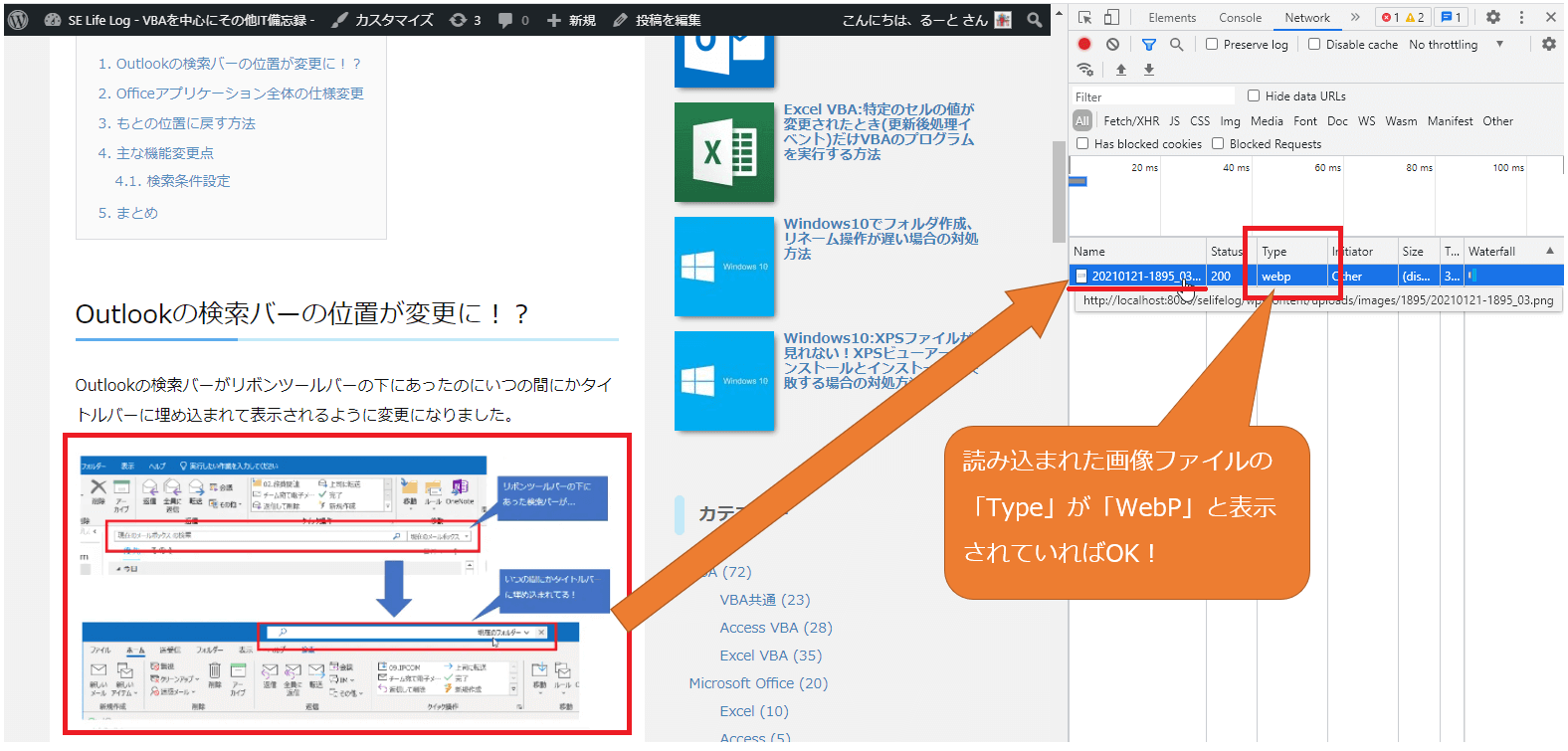This screenshot has height=751, width=1568.
Task: Tick the Hide data URLs checkbox
Action: pyautogui.click(x=1254, y=95)
